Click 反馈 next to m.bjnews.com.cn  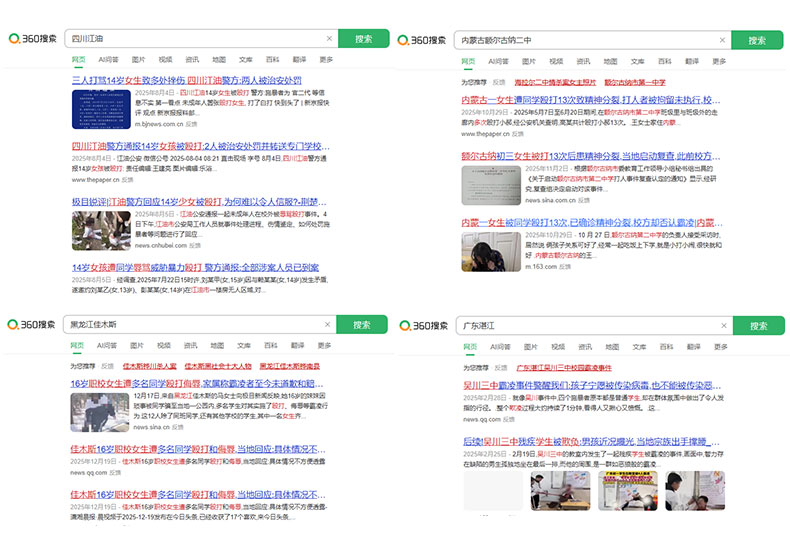191,124
